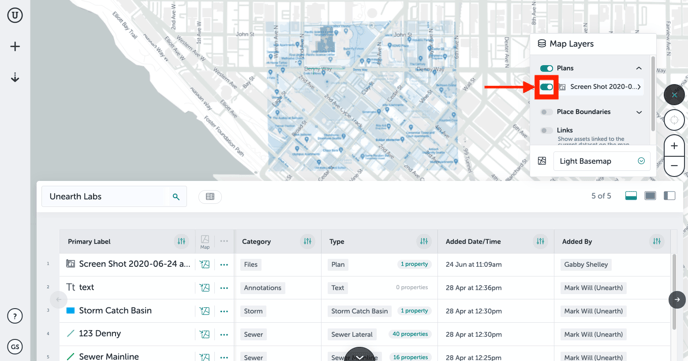Image resolution: width=688 pixels, height=361 pixels.
Task: Zoom out on the map
Action: tap(674, 166)
